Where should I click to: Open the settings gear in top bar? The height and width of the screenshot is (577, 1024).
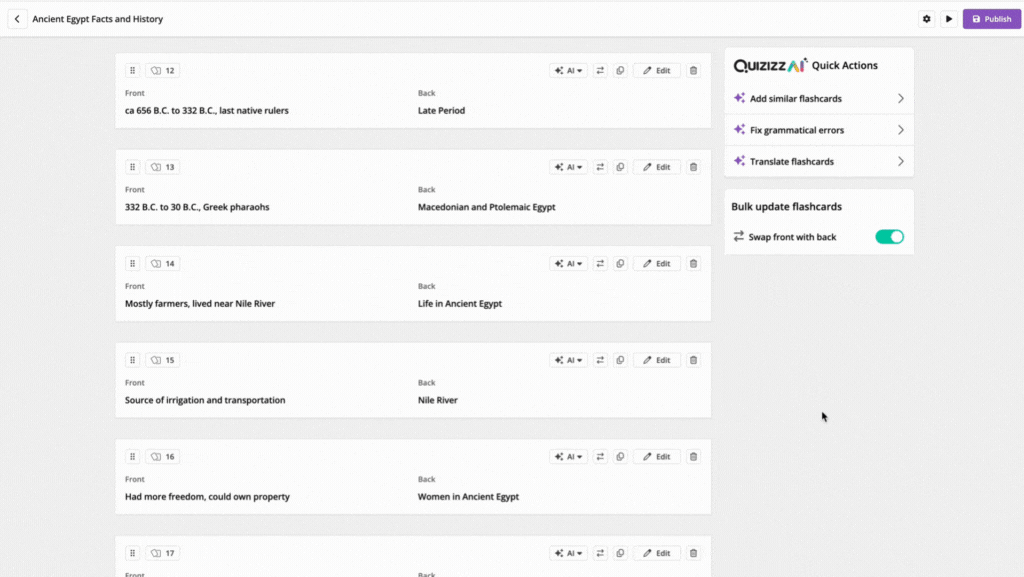[x=926, y=19]
